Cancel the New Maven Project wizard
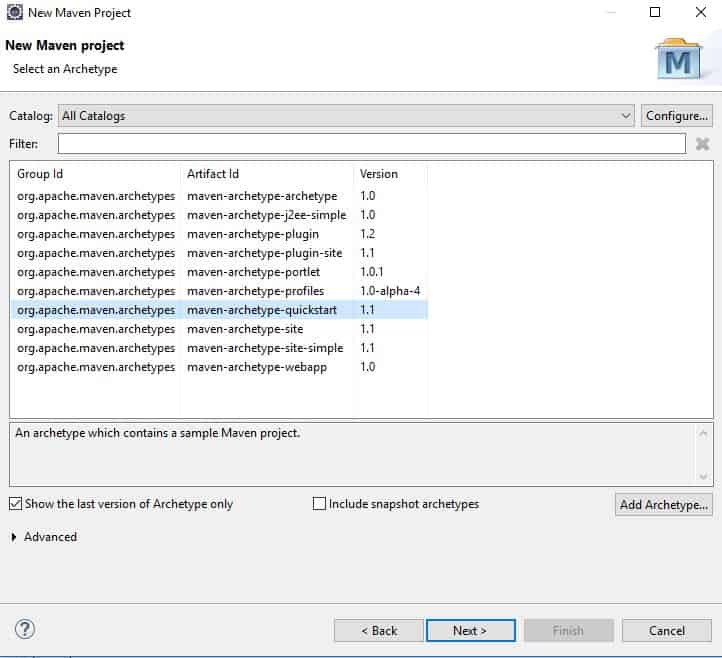 pos(666,630)
